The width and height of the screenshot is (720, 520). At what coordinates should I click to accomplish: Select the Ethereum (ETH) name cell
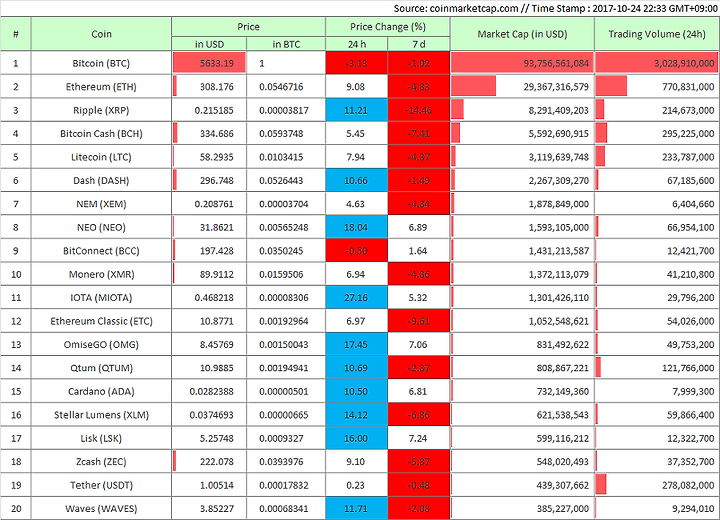click(101, 86)
